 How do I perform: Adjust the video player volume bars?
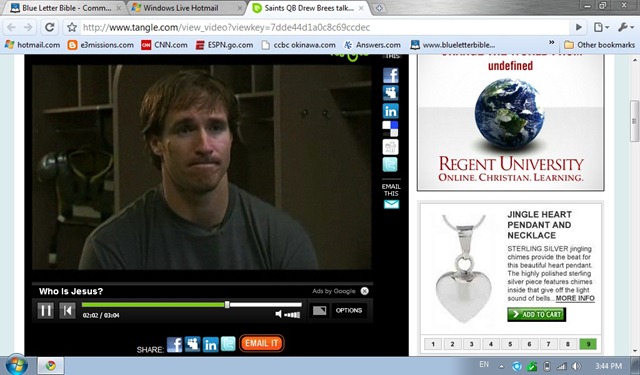tap(292, 315)
